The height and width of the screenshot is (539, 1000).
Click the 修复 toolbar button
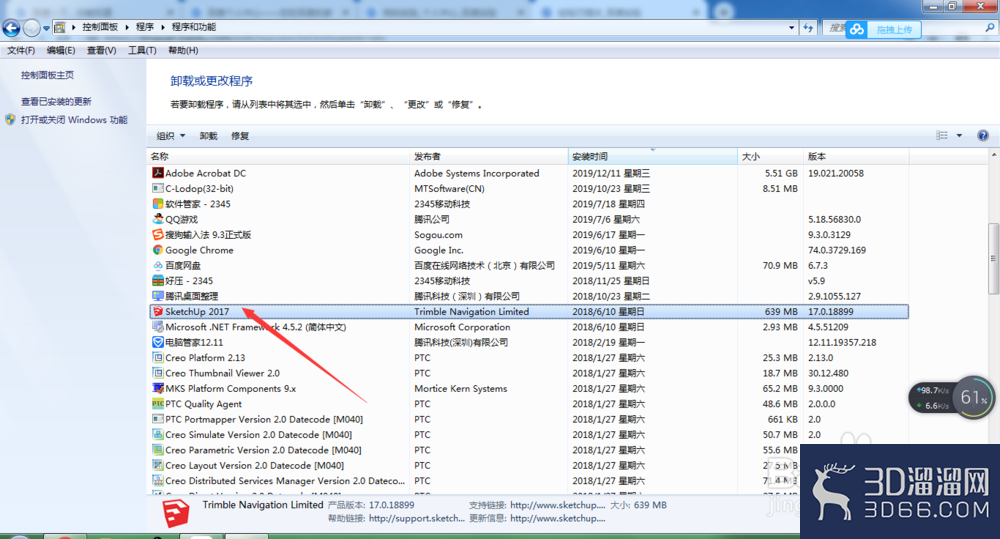click(x=240, y=136)
